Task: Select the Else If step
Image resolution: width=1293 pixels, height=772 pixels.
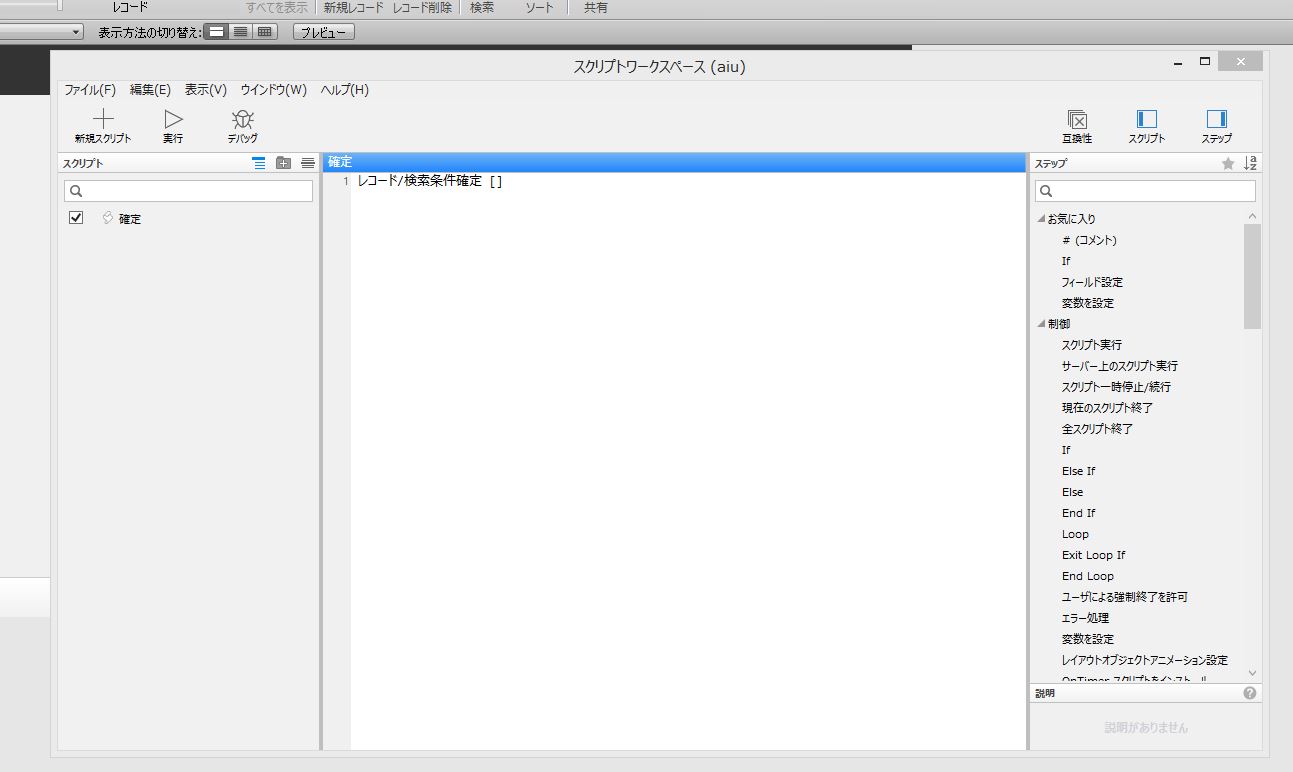Action: (x=1078, y=471)
